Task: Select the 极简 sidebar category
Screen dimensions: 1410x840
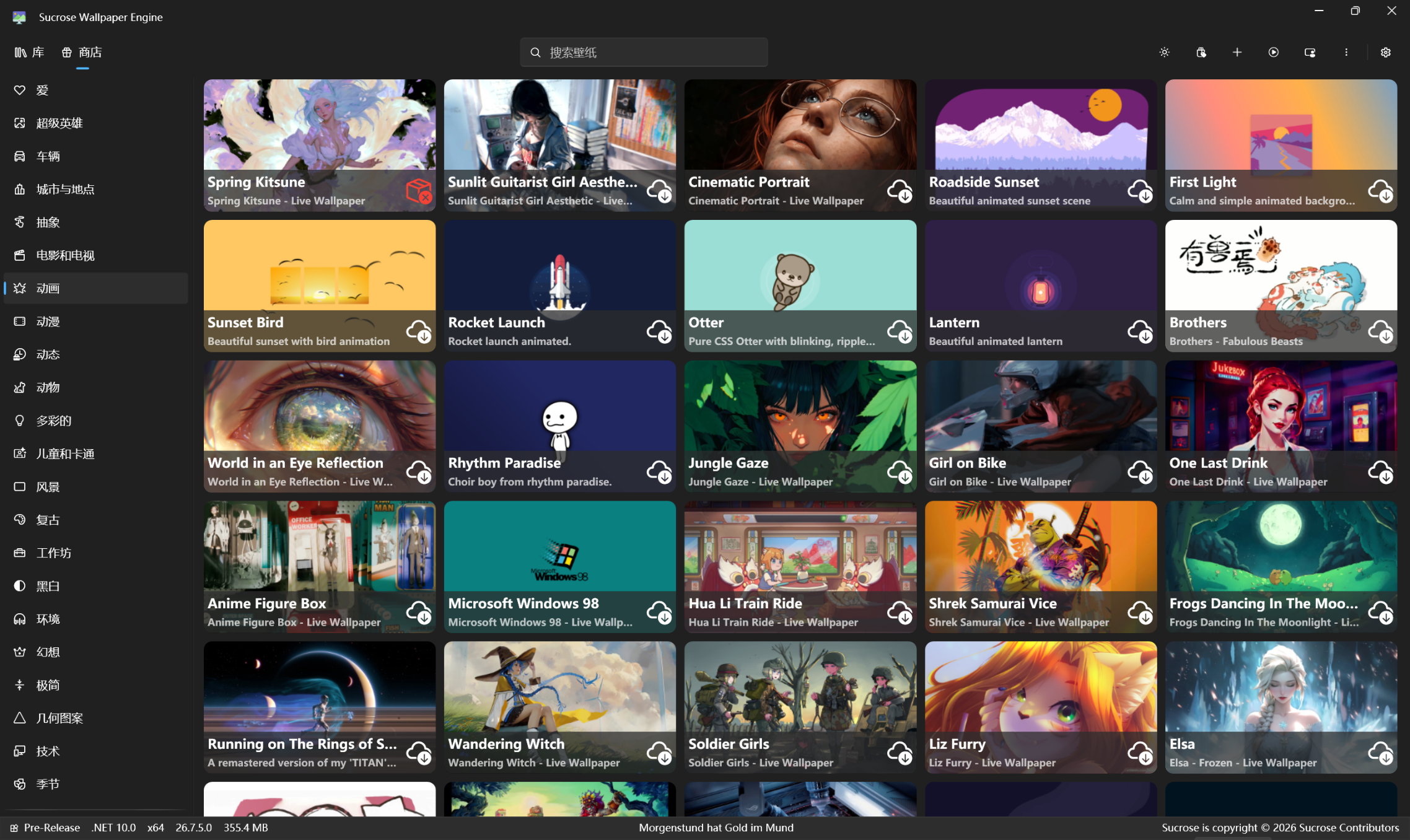Action: tap(96, 685)
